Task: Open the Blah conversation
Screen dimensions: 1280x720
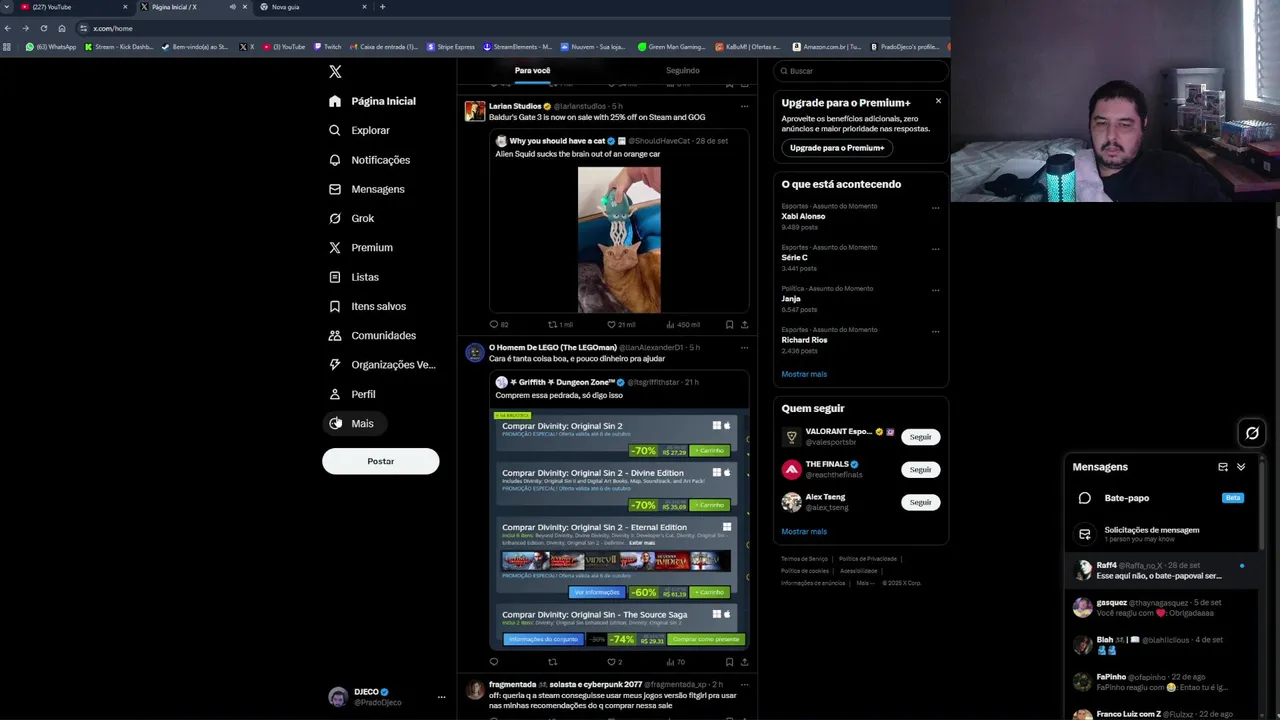Action: tap(1160, 644)
